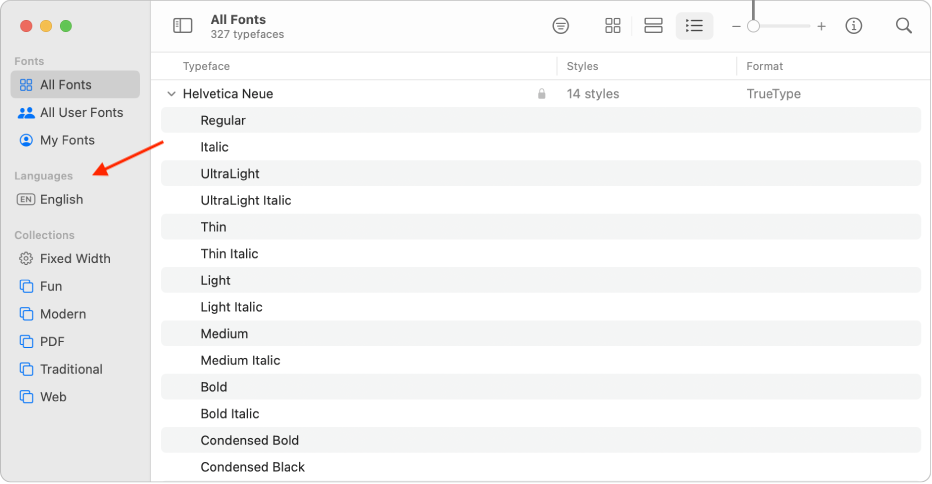This screenshot has width=932, height=484.
Task: Sort by Format column header
Action: click(x=764, y=66)
